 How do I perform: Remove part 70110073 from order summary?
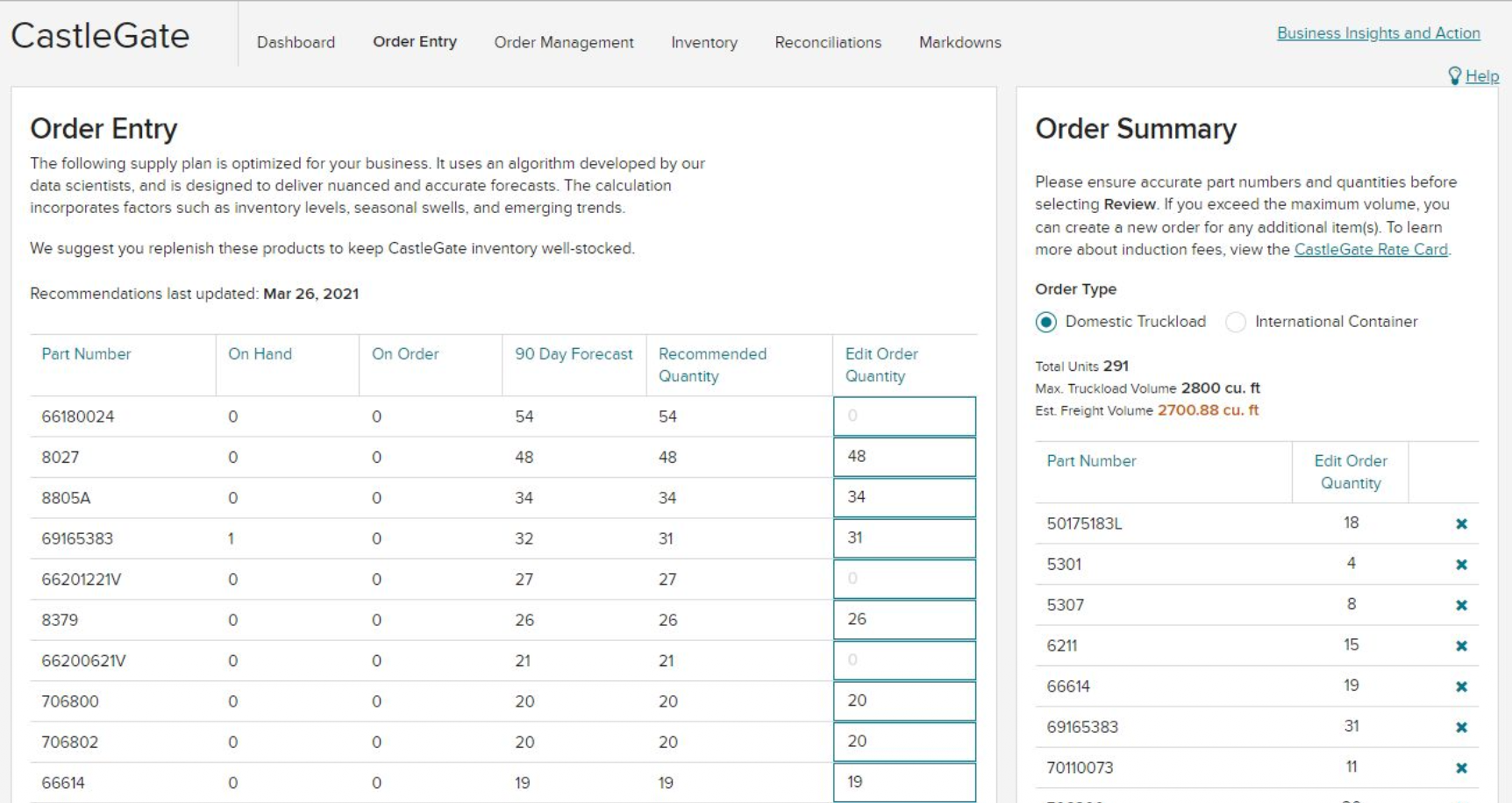pos(1461,768)
